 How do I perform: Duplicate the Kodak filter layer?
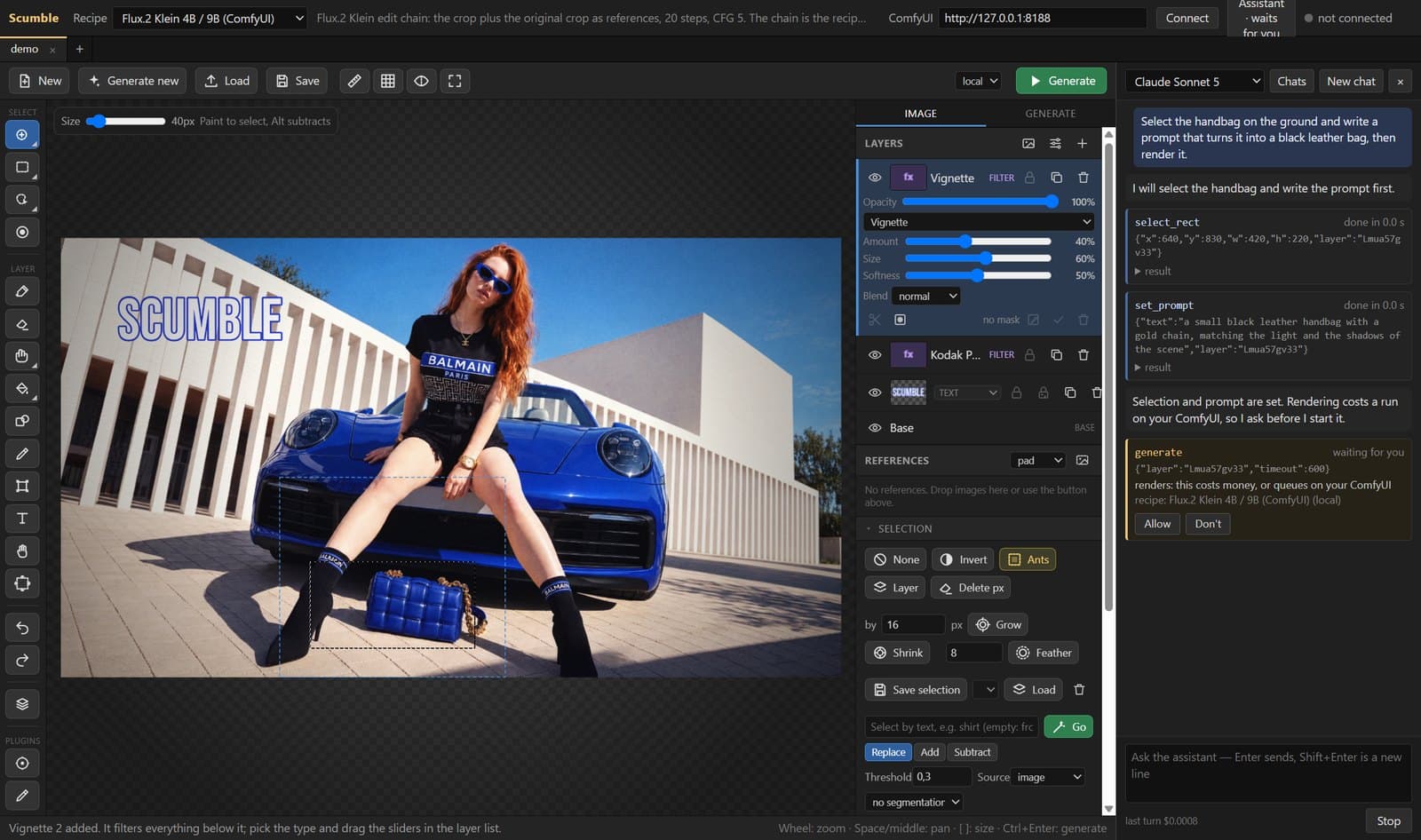[1056, 354]
